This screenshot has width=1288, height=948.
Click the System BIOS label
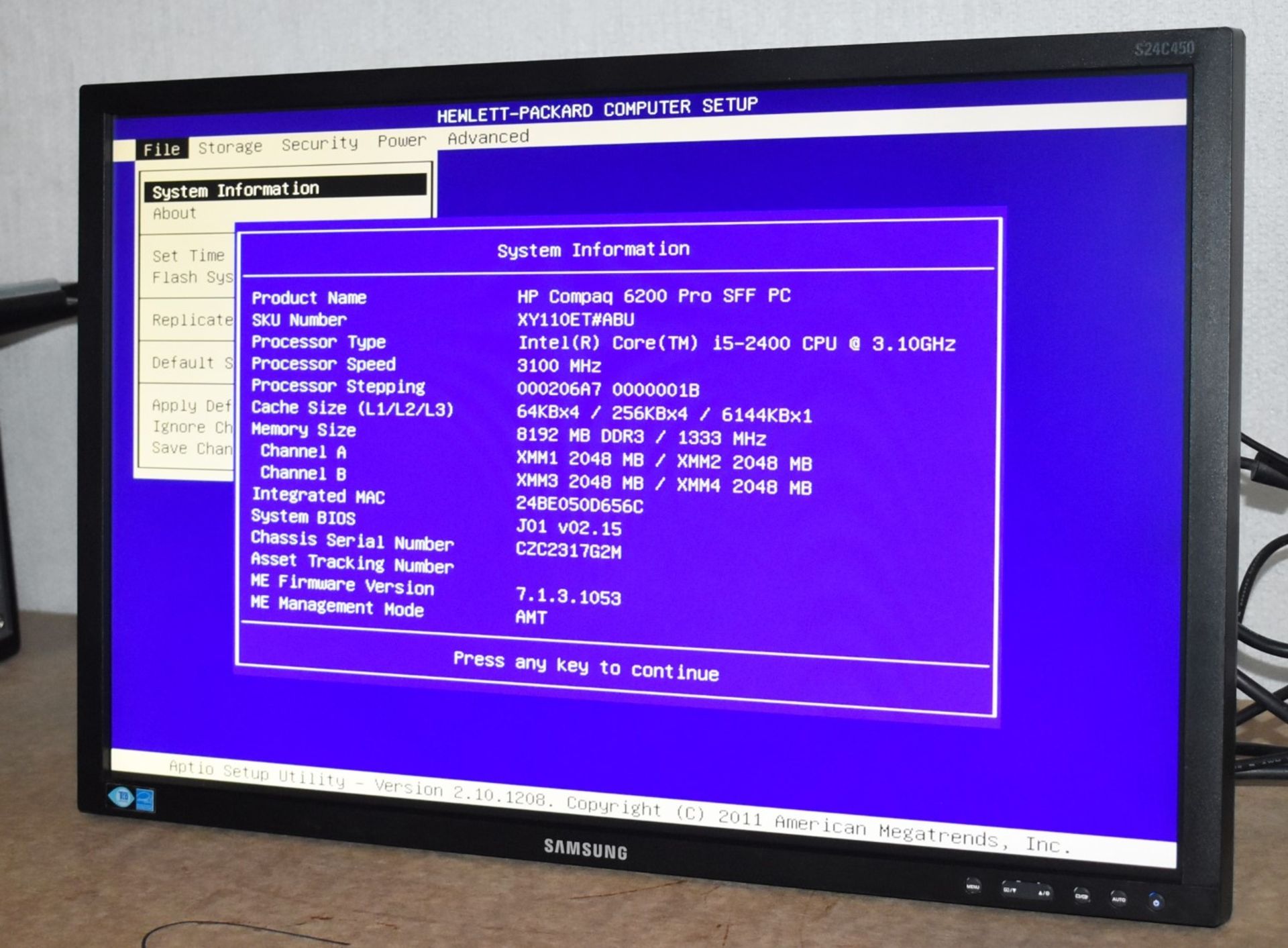pyautogui.click(x=303, y=517)
